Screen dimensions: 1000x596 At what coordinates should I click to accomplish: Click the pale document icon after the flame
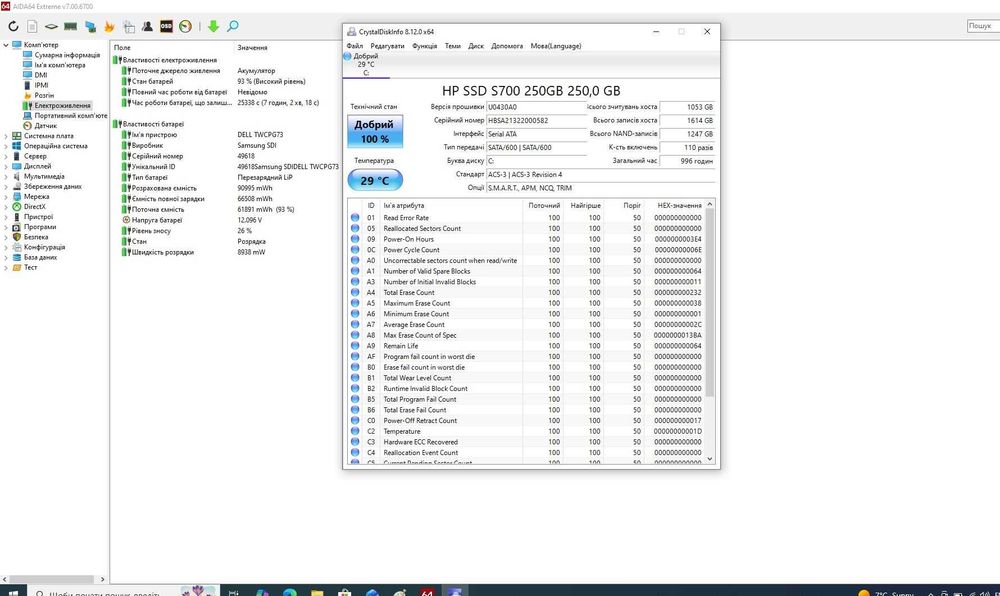[129, 26]
